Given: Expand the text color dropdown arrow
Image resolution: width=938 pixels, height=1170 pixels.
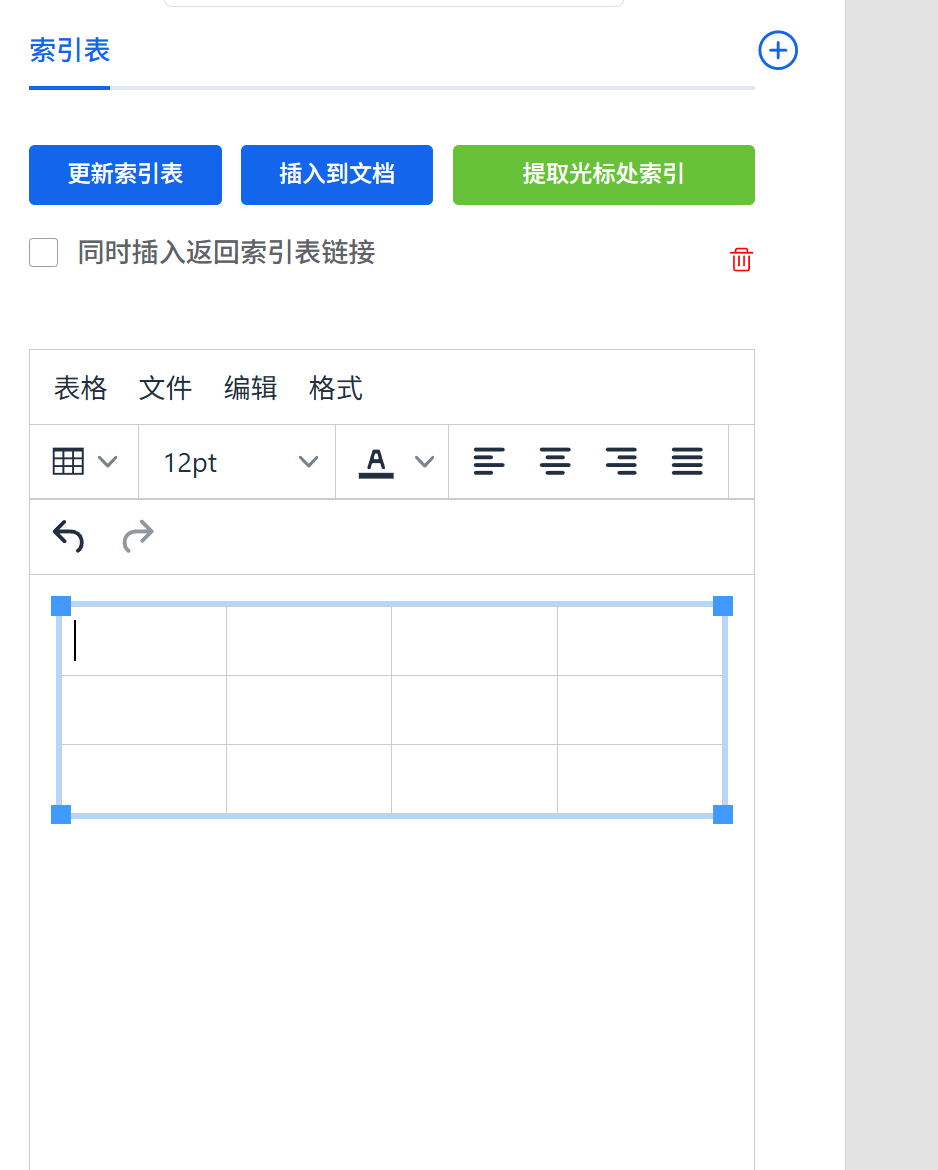Looking at the screenshot, I should coord(424,462).
